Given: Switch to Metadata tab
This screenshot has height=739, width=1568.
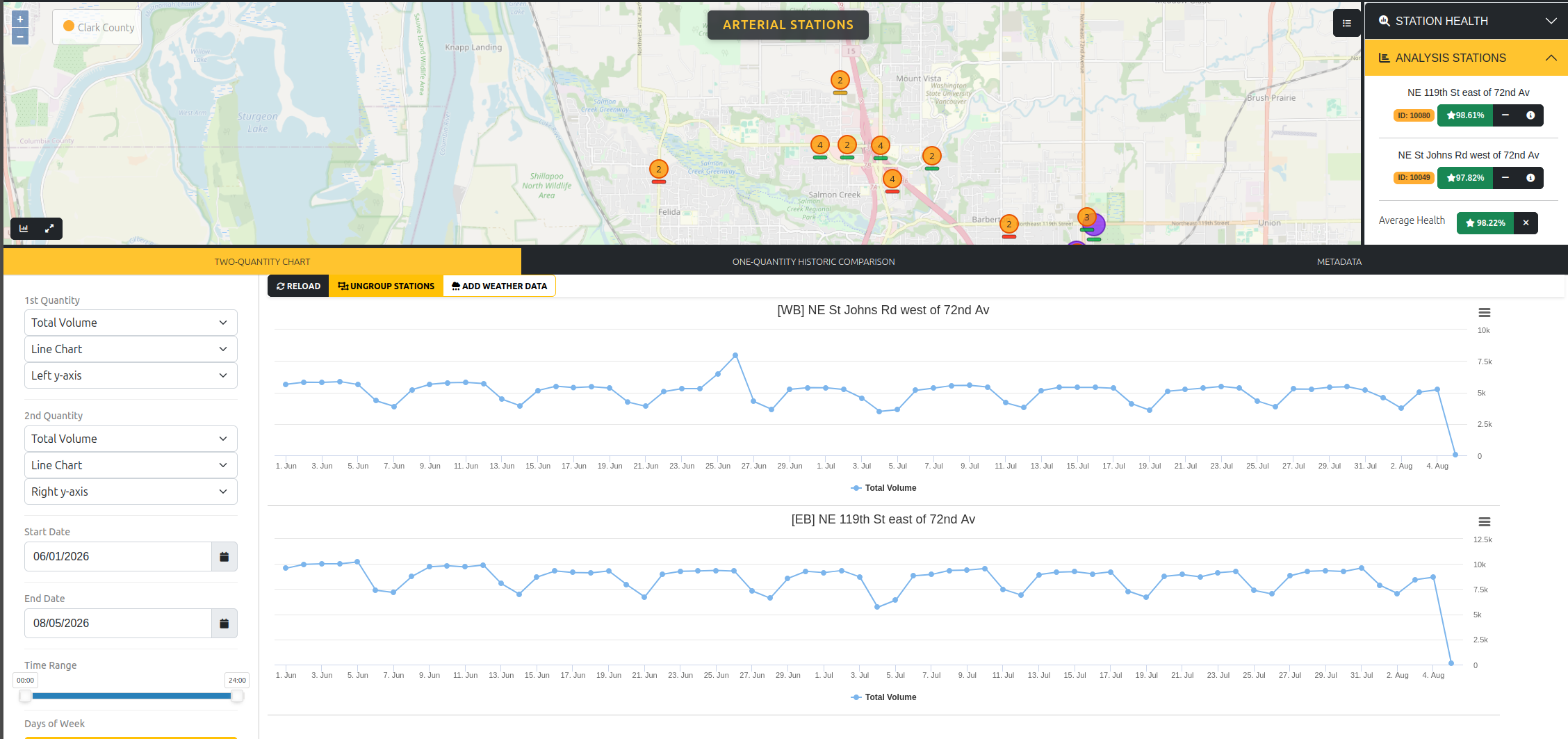Looking at the screenshot, I should 1339,261.
